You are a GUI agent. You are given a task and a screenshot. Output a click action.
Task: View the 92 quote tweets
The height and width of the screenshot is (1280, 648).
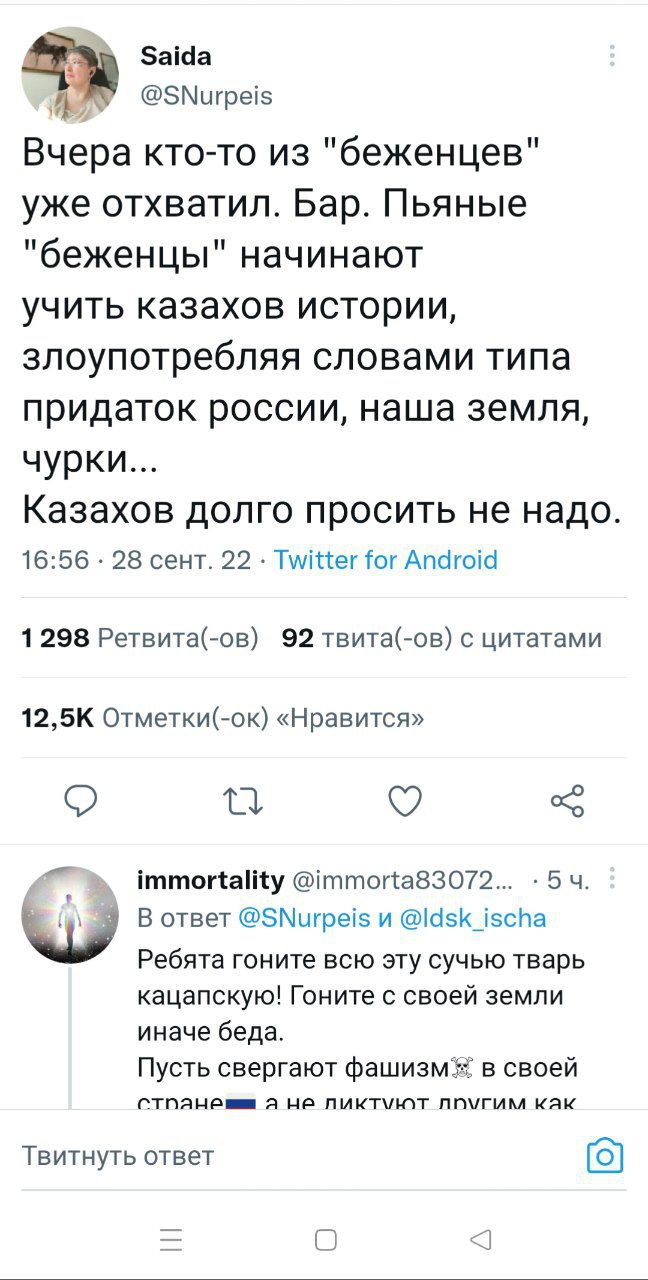click(x=442, y=638)
